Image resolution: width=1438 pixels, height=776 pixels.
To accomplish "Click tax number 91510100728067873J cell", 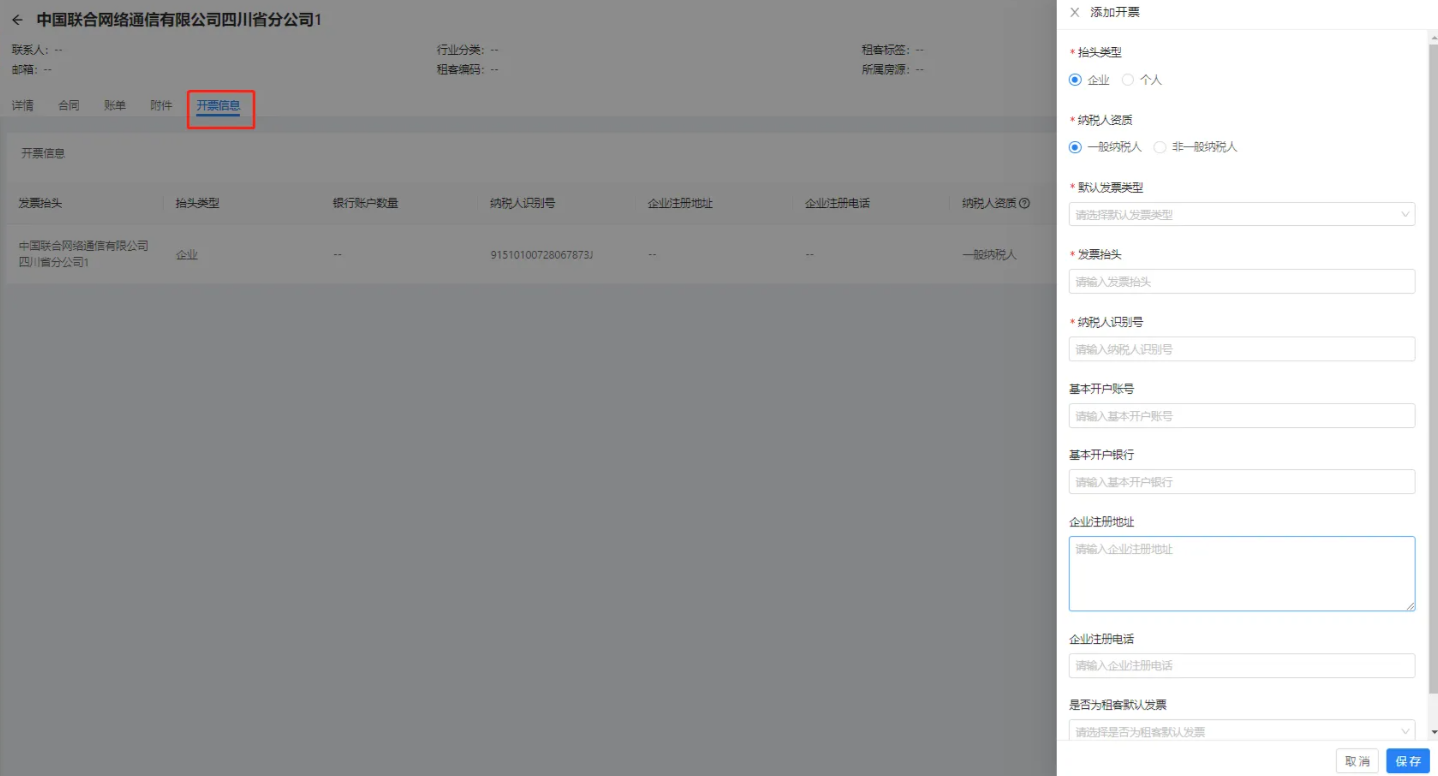I will [x=541, y=255].
